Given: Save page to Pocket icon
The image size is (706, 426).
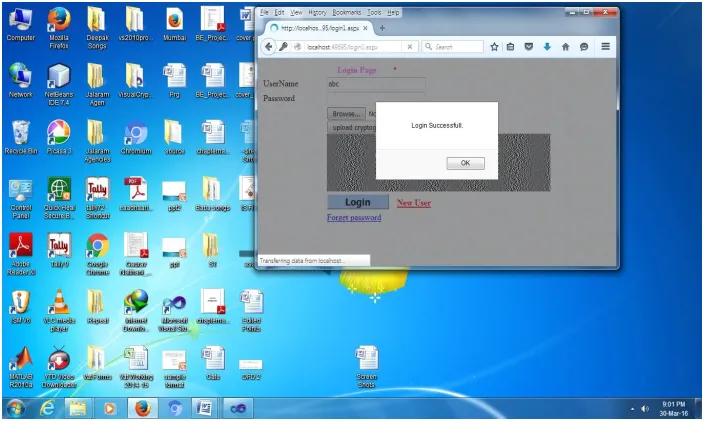Looking at the screenshot, I should (529, 46).
